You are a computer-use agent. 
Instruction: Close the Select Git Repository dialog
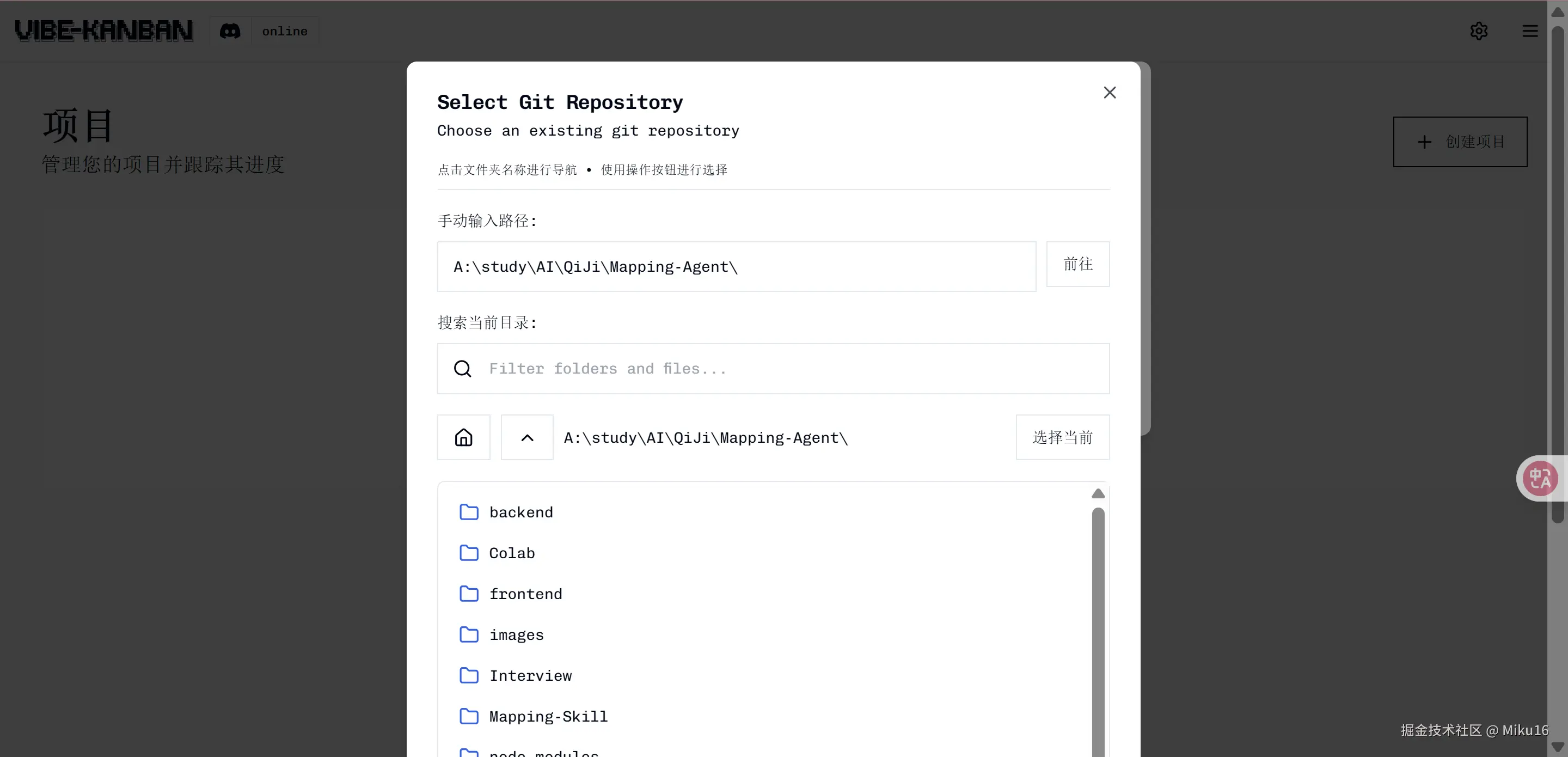point(1110,93)
